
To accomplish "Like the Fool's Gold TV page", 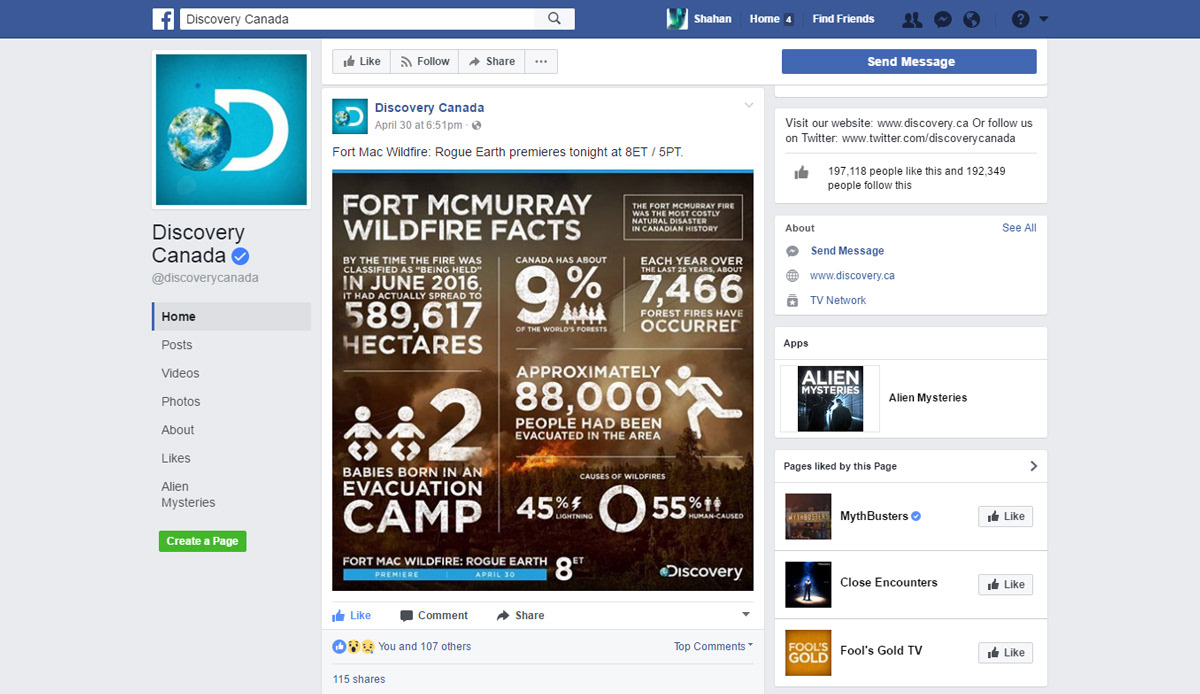I will (1005, 652).
